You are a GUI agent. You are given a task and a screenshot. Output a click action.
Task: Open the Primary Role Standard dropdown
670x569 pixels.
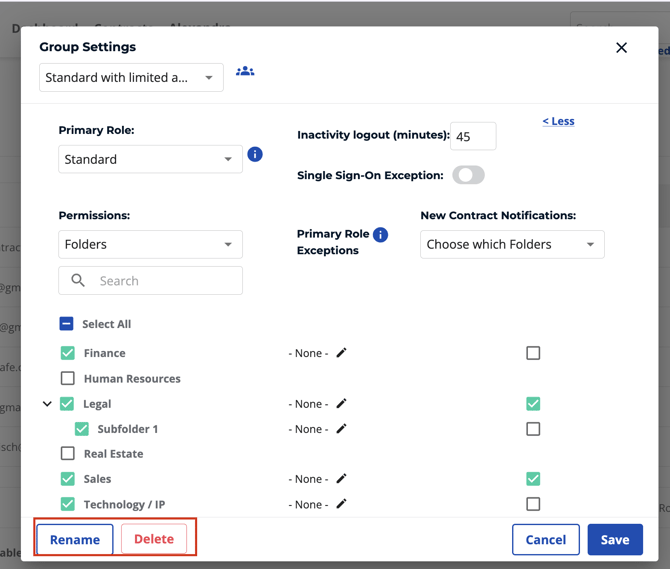pyautogui.click(x=150, y=159)
